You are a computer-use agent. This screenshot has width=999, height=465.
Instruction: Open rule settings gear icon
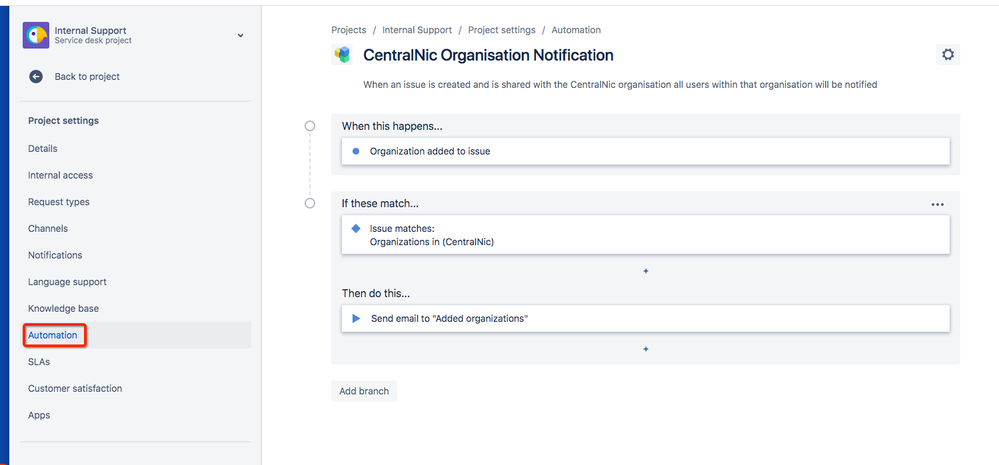pos(948,55)
